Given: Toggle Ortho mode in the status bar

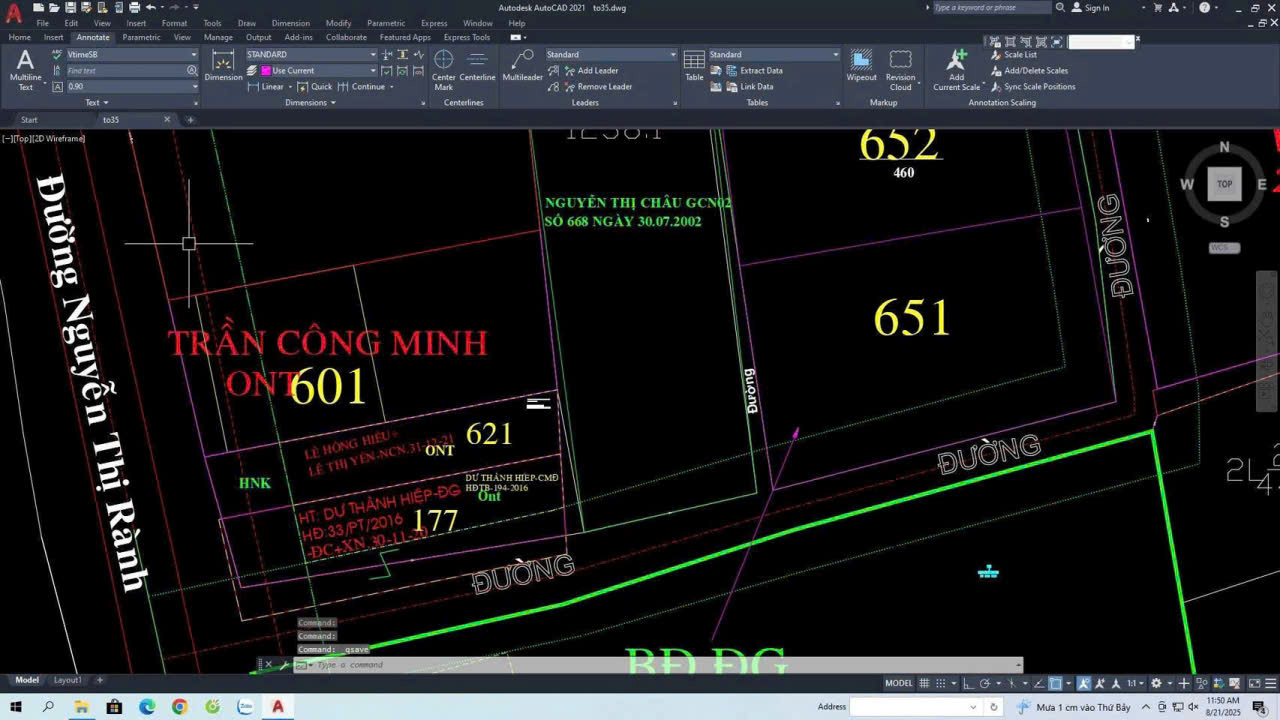Looking at the screenshot, I should (x=969, y=683).
